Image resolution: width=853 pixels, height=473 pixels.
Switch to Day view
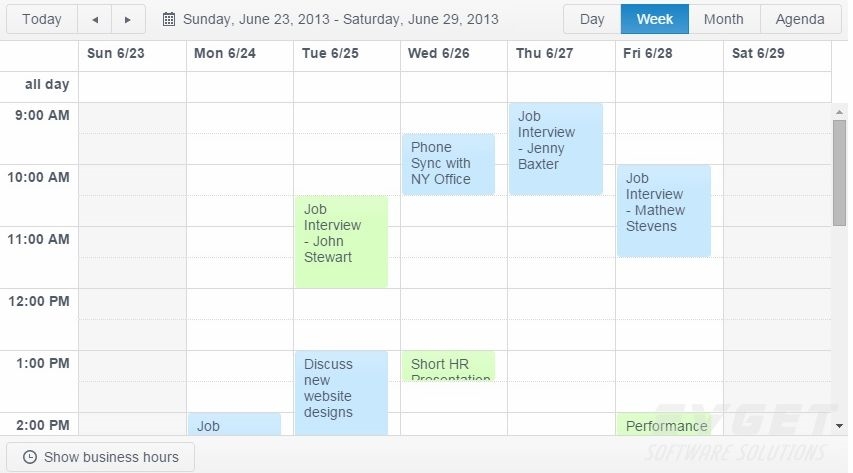592,20
